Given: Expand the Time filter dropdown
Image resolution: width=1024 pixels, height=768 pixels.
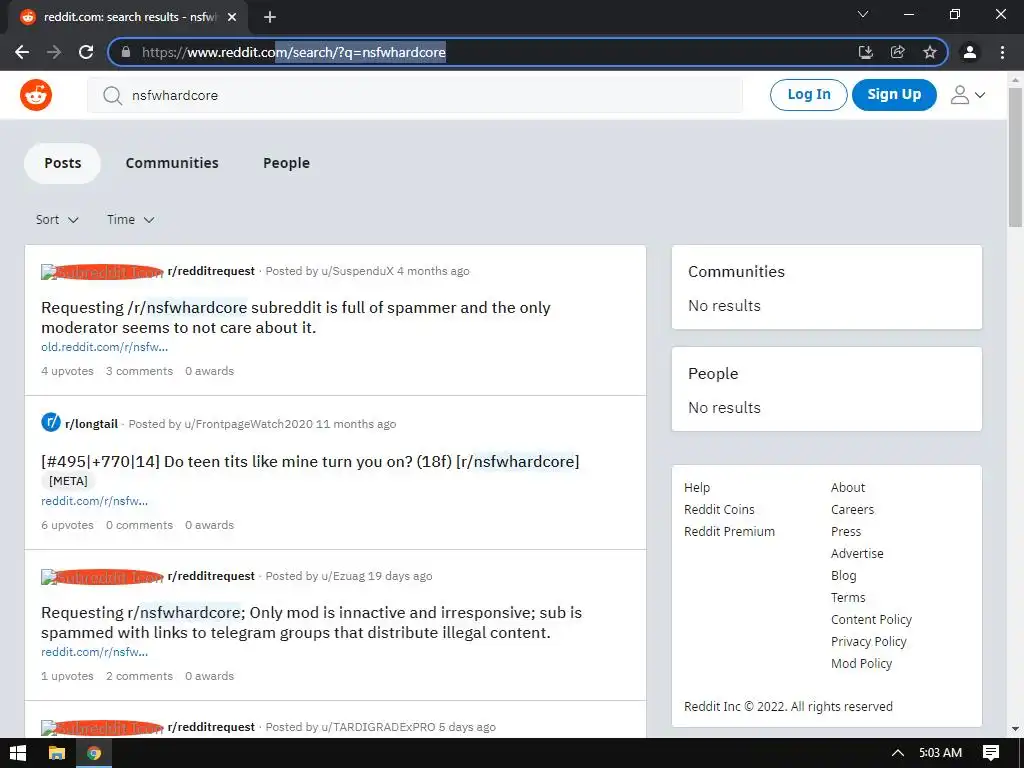Looking at the screenshot, I should tap(131, 219).
